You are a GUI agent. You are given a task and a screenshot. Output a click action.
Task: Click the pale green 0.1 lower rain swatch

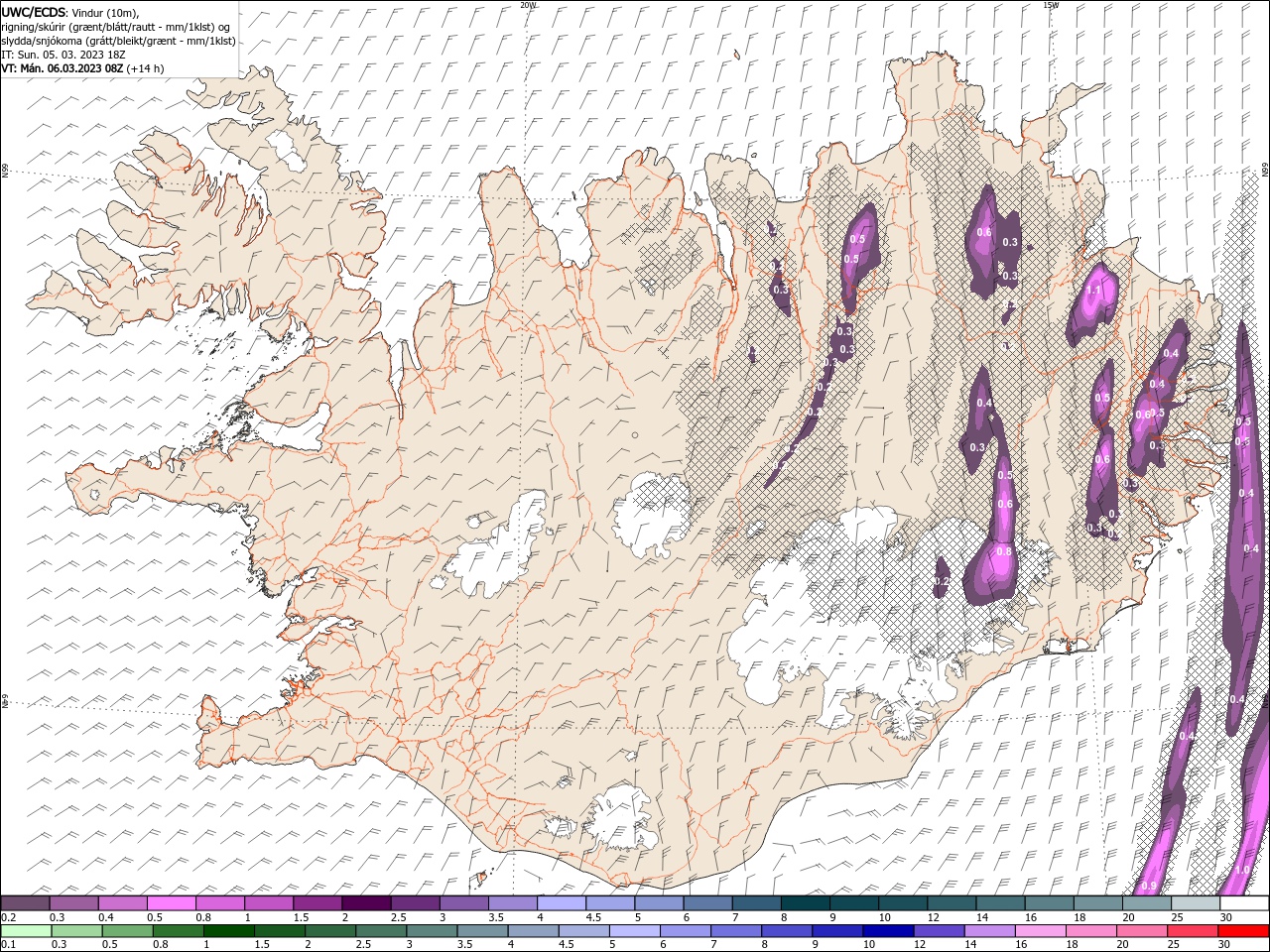[26, 931]
